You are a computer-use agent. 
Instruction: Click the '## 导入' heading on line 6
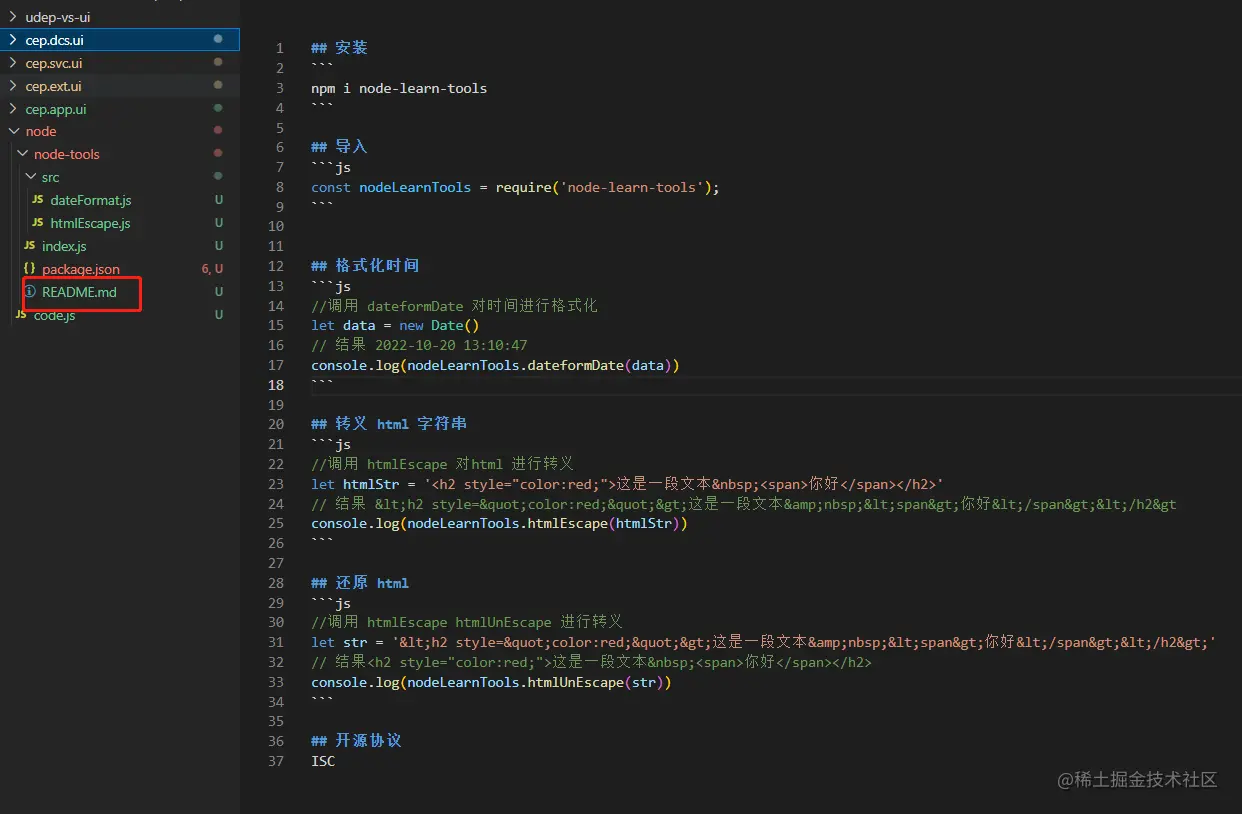339,147
